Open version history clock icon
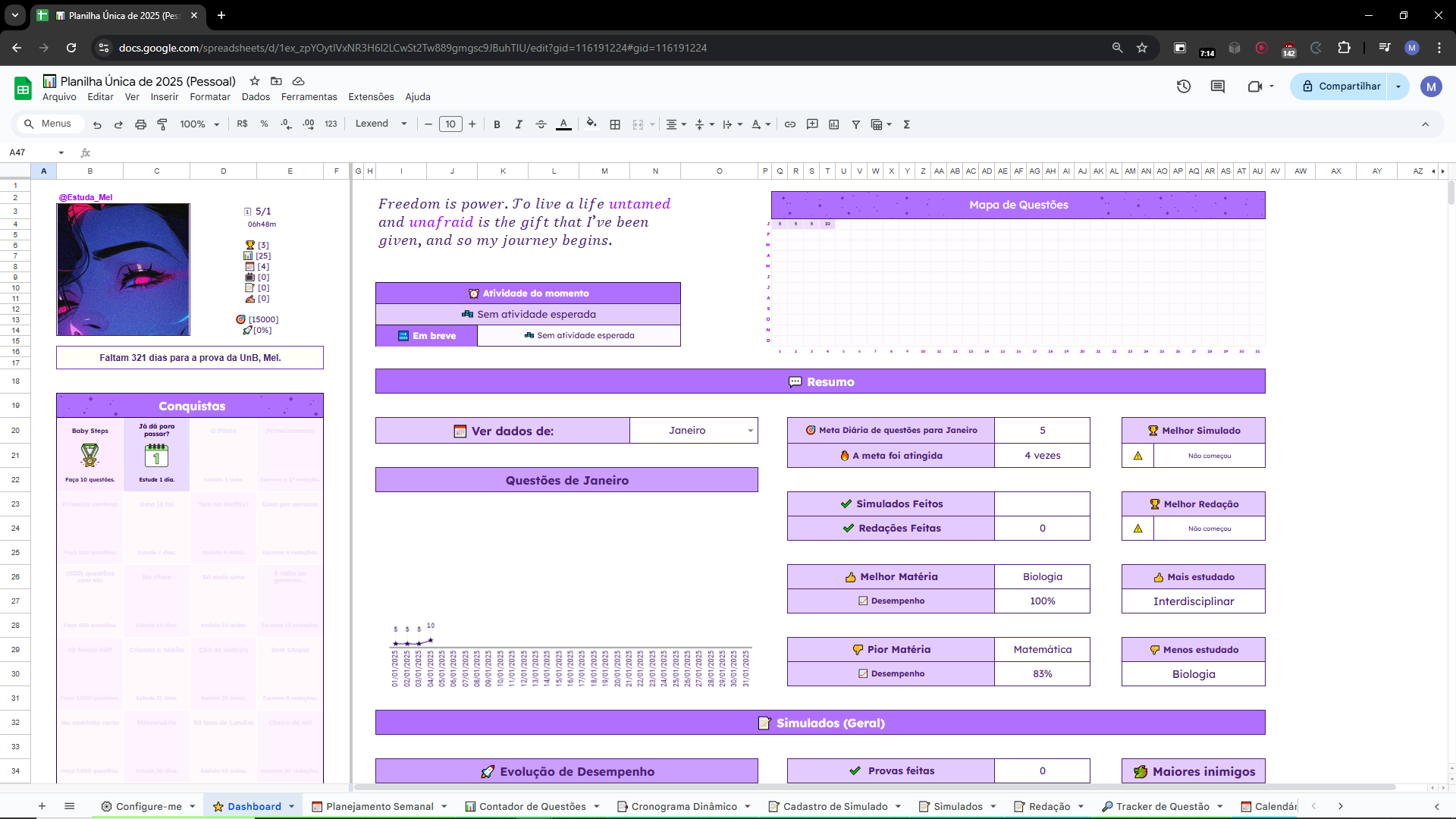Image resolution: width=1456 pixels, height=819 pixels. [1184, 86]
